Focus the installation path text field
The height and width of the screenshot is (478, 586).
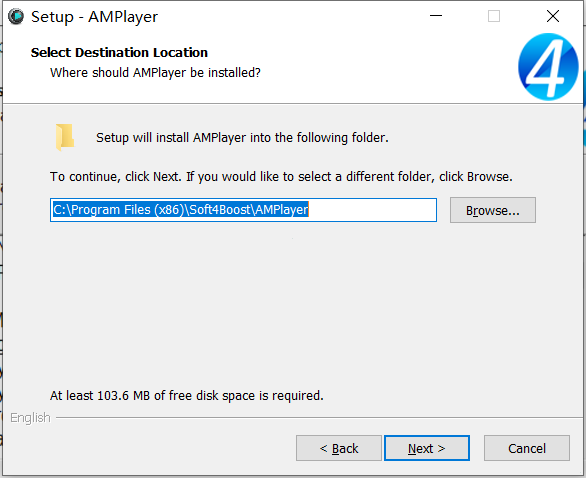coord(243,210)
